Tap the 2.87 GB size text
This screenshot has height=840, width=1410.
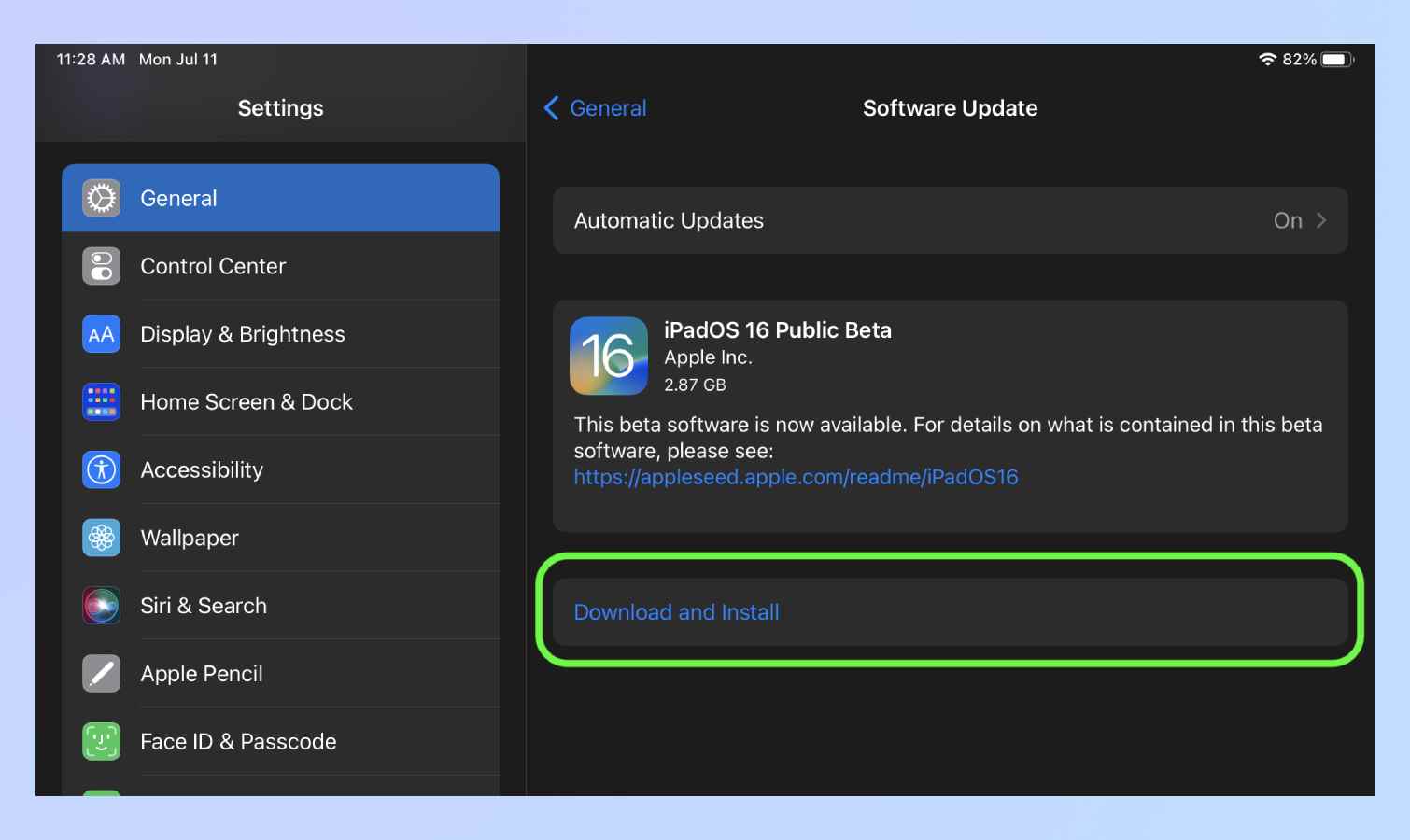coord(695,385)
